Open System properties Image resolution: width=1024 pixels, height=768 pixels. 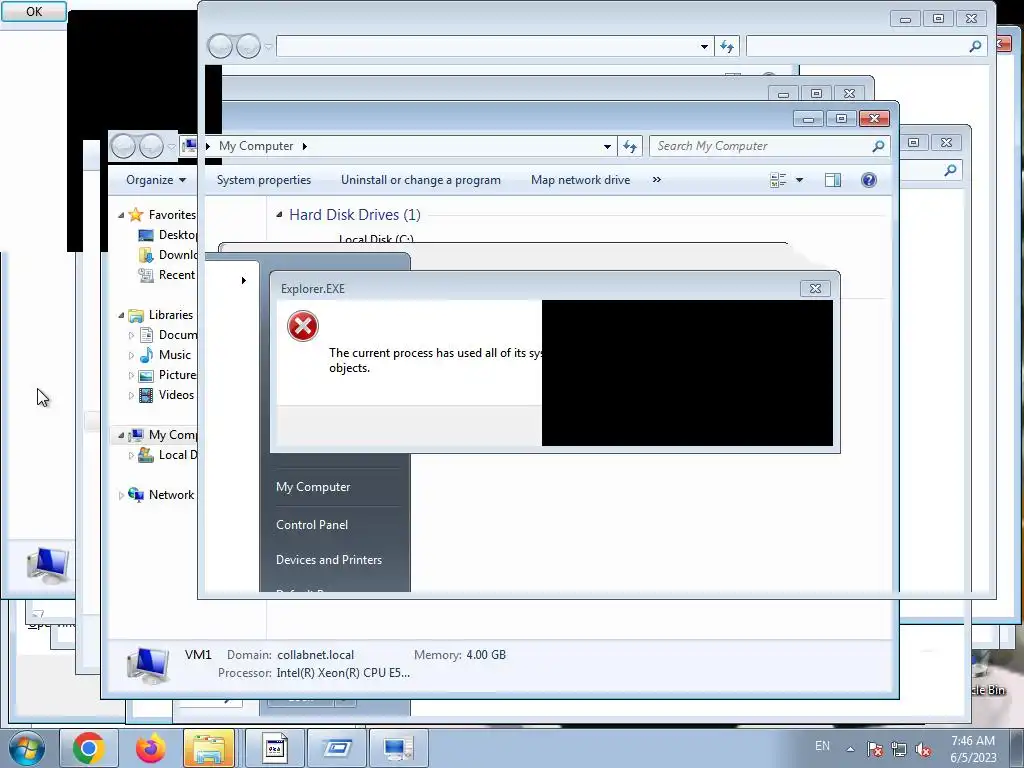pos(264,180)
